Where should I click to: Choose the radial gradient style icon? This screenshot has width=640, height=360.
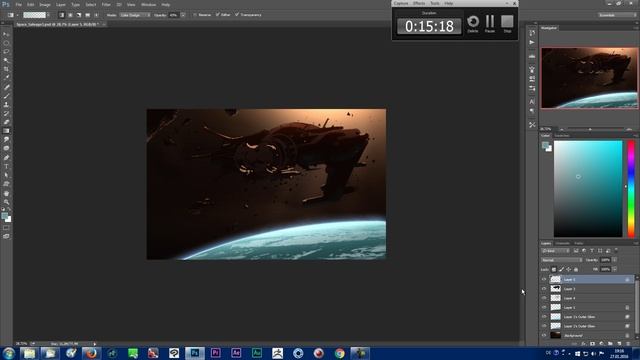point(70,15)
